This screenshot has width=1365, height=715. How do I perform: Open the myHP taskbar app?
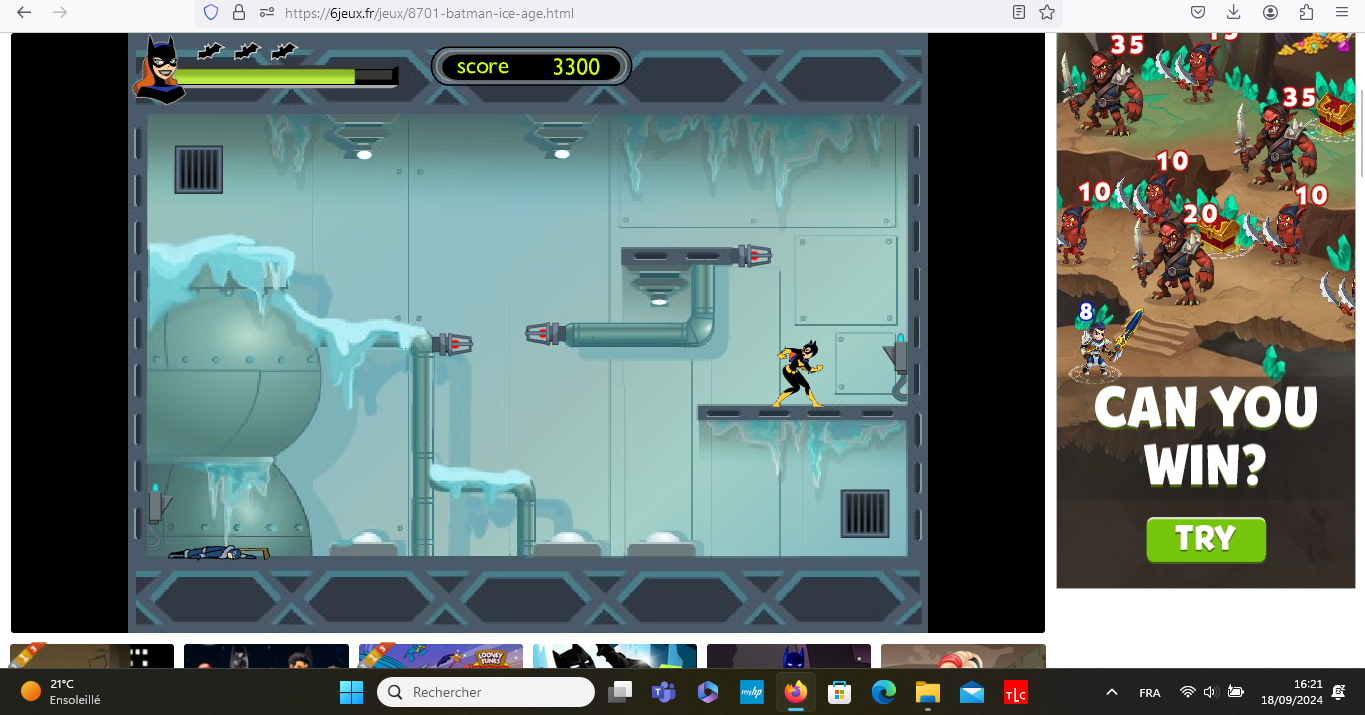752,691
